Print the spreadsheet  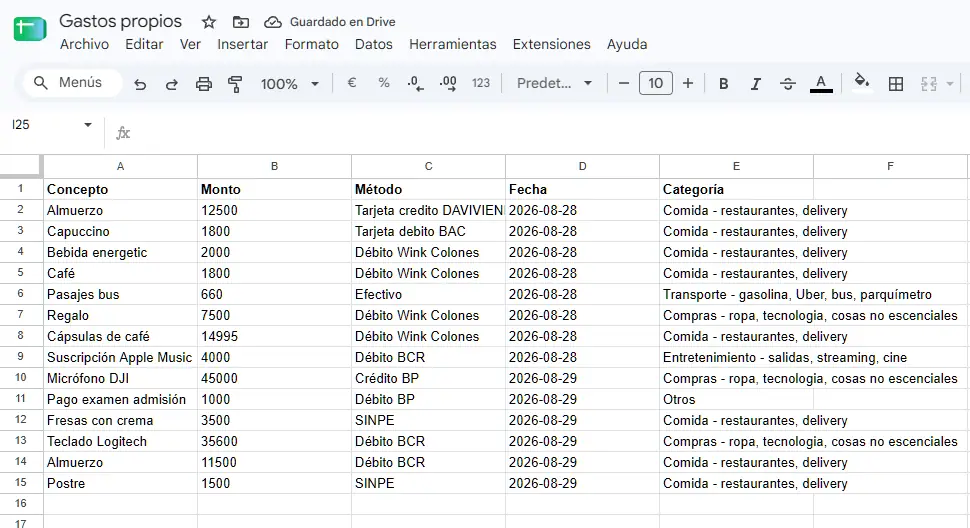[204, 83]
